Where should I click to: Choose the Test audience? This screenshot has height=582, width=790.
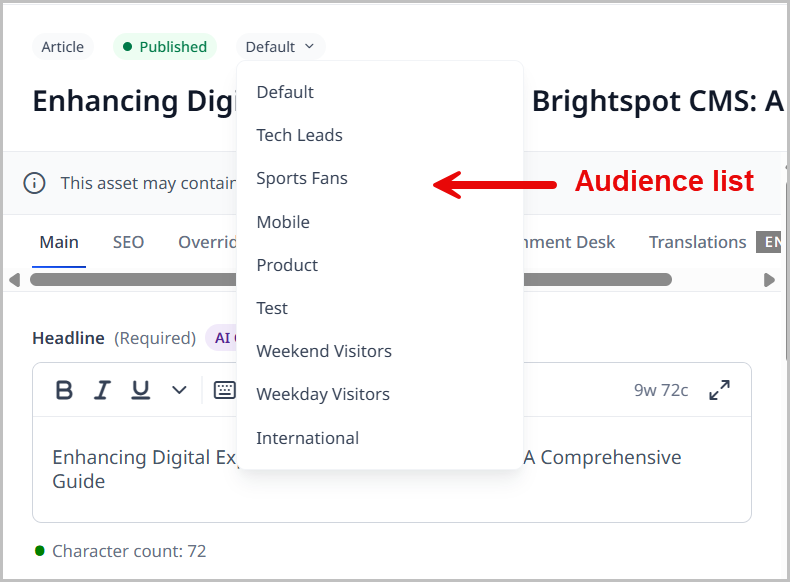[380, 308]
